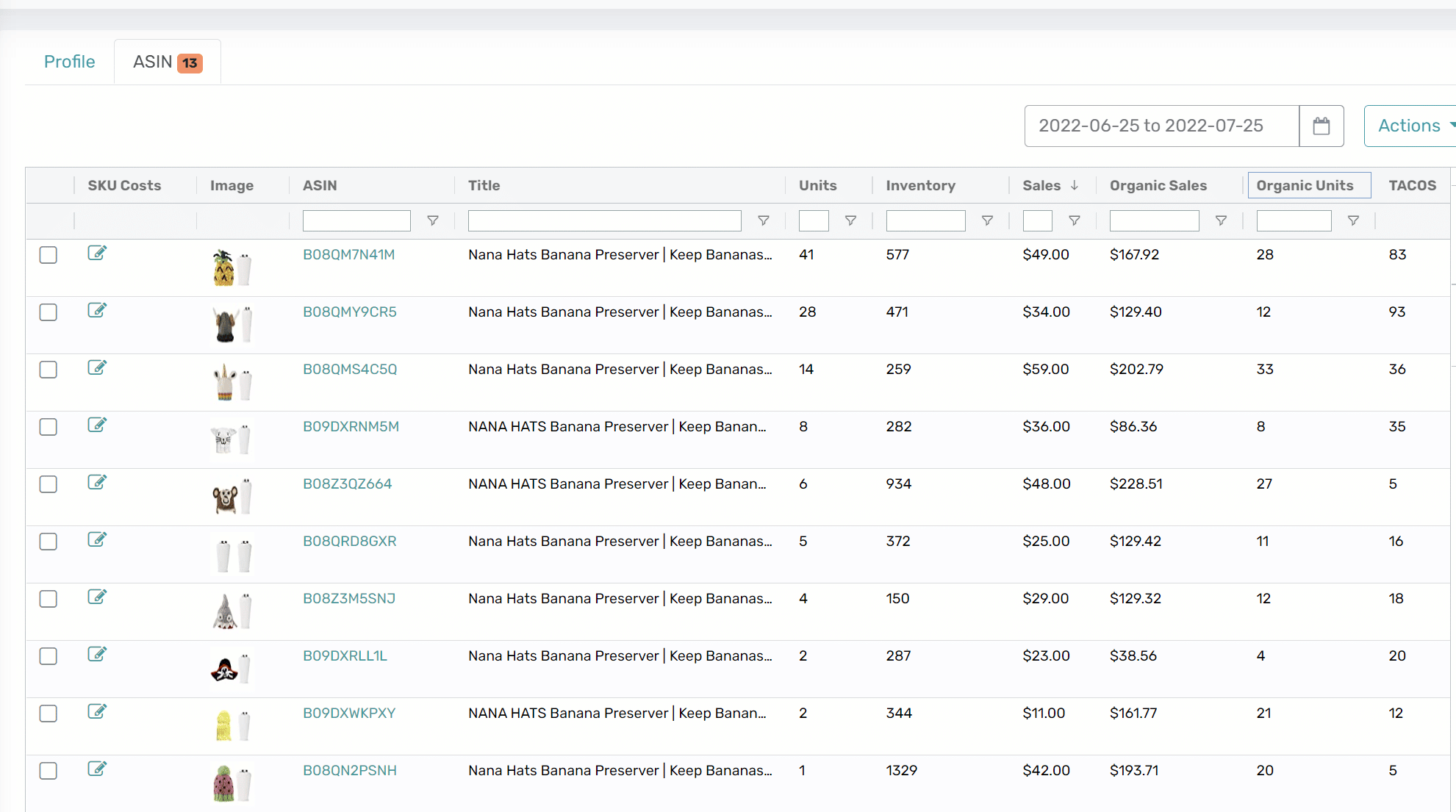Image resolution: width=1456 pixels, height=812 pixels.
Task: Select the checkbox for B08Z3M5SNJ row
Action: tap(49, 599)
